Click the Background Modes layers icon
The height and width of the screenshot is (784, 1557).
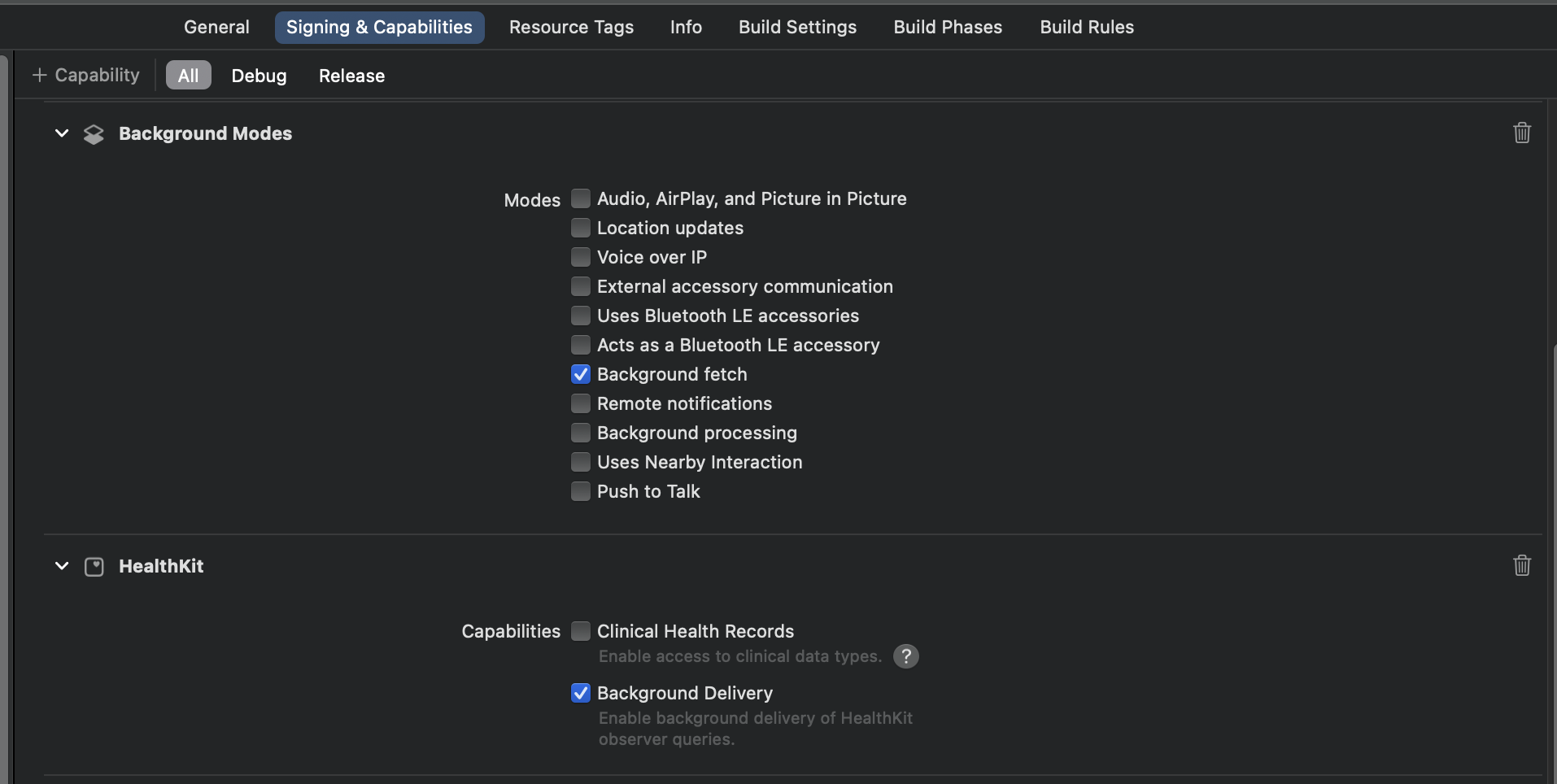pos(94,134)
